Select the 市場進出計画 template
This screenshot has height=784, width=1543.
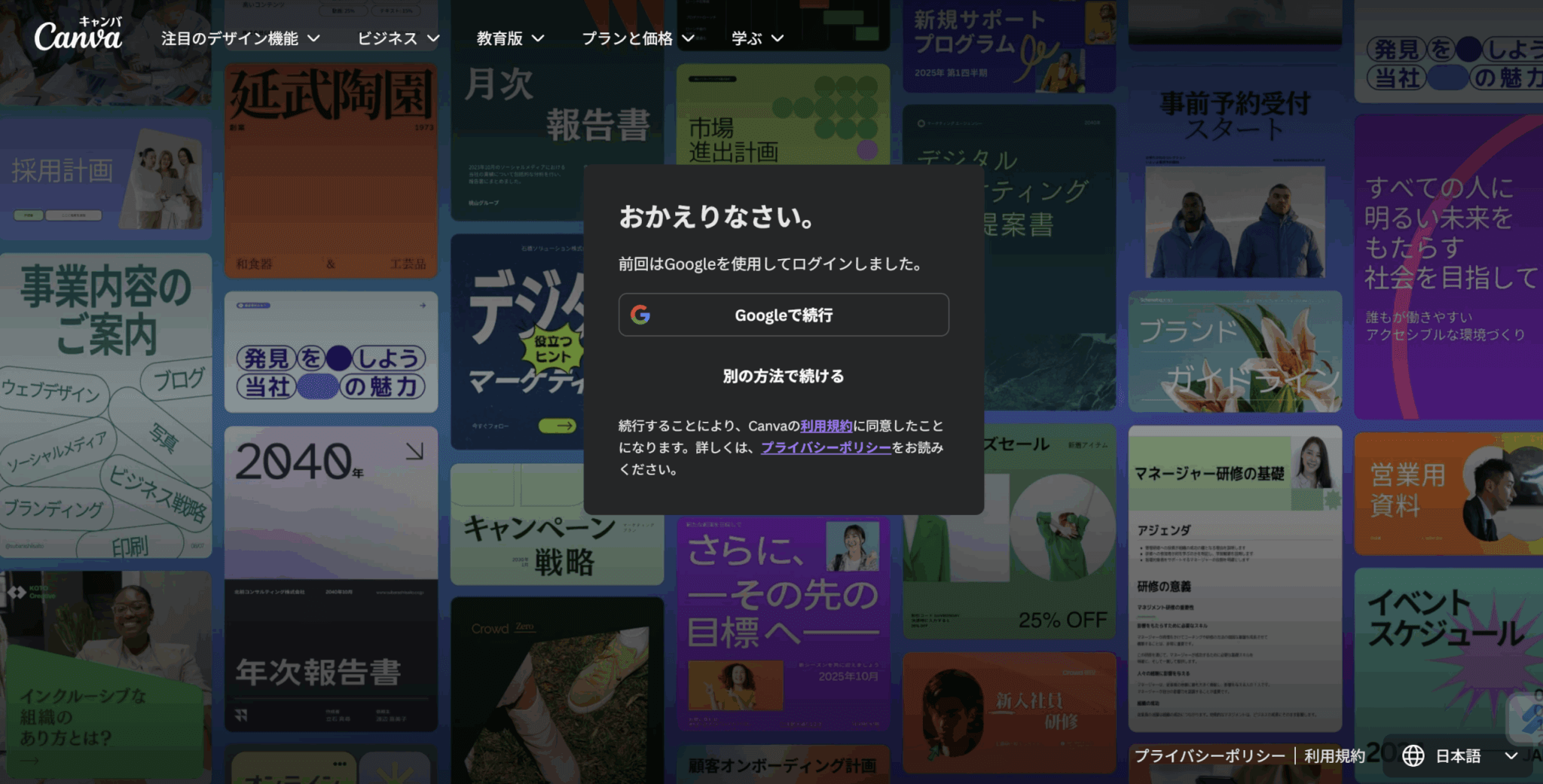[783, 114]
